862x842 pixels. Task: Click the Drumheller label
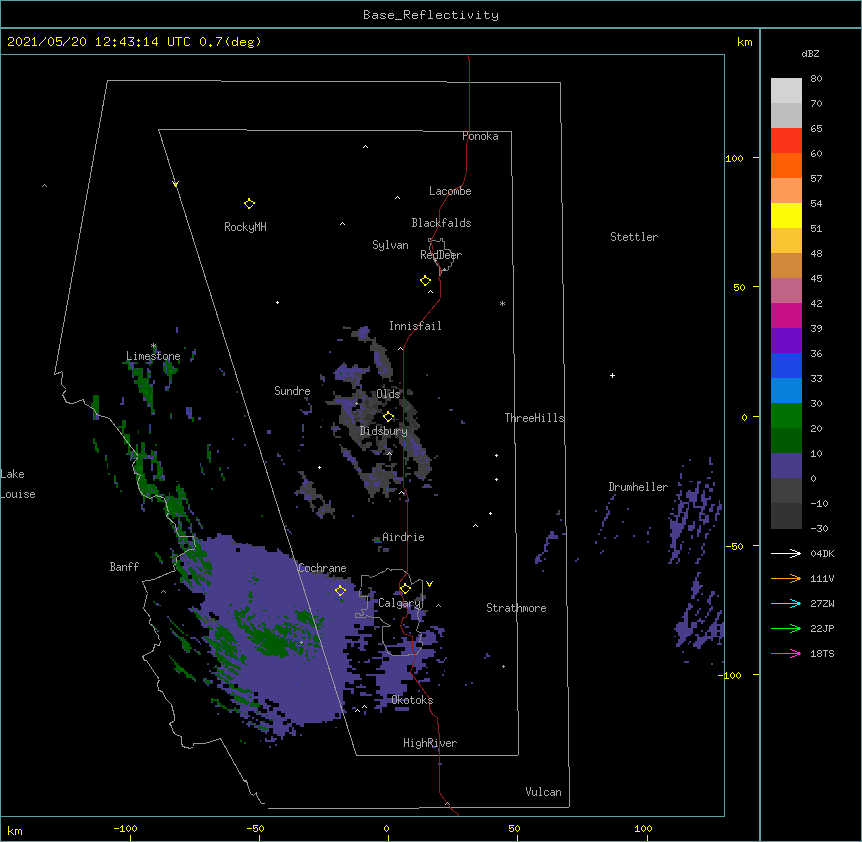point(638,487)
